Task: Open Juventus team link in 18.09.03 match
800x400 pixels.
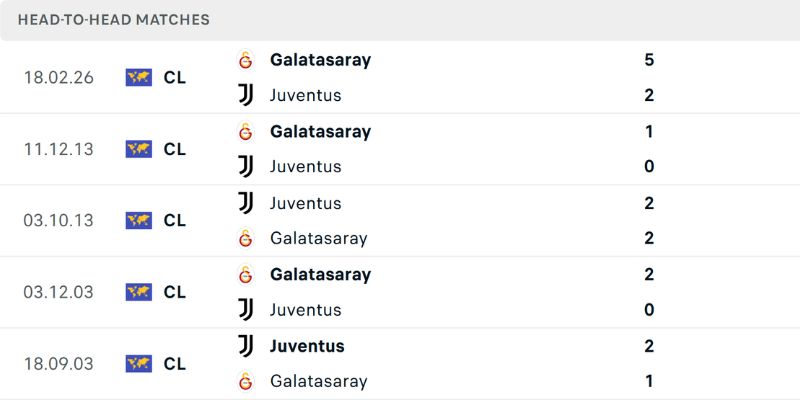Action: (x=307, y=346)
